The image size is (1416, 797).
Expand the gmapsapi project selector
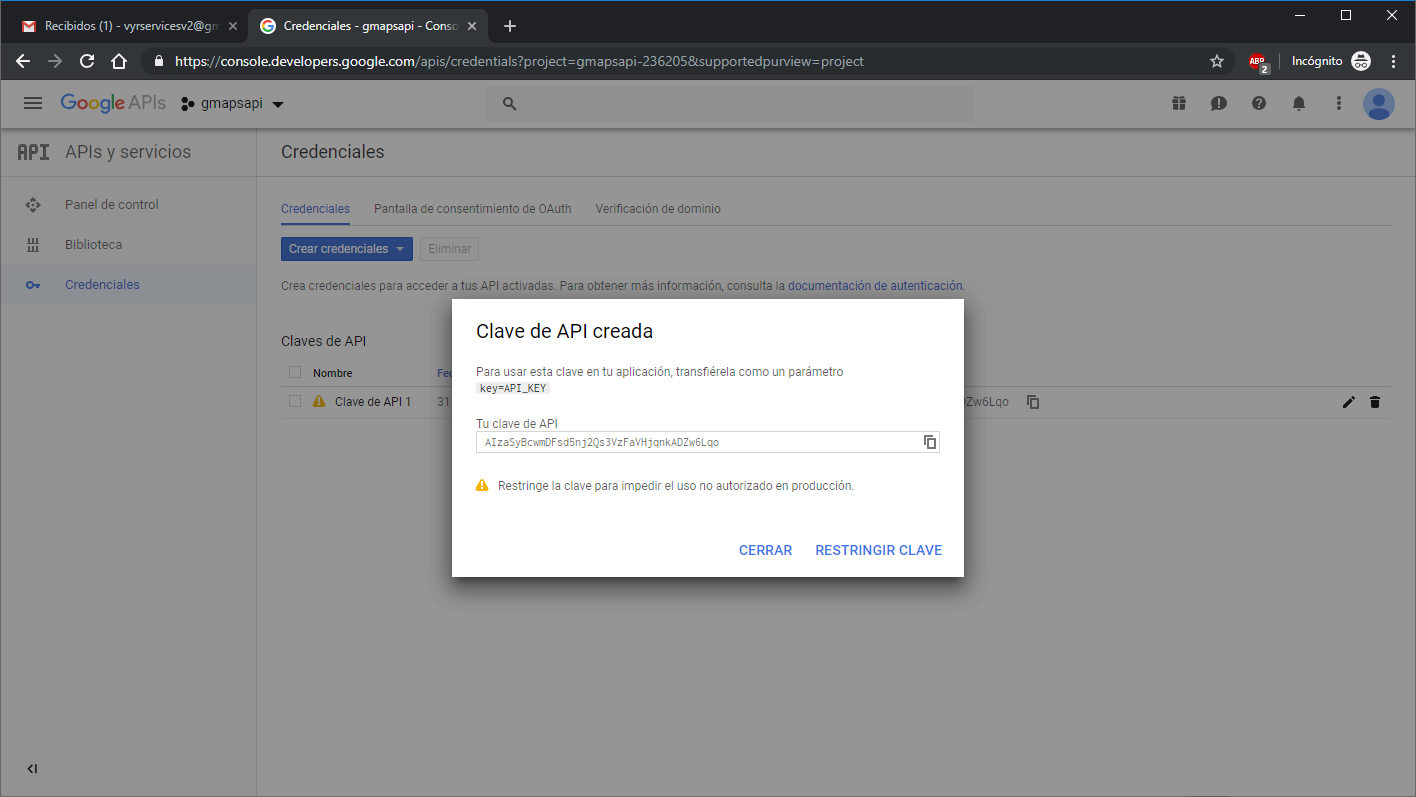pos(233,103)
